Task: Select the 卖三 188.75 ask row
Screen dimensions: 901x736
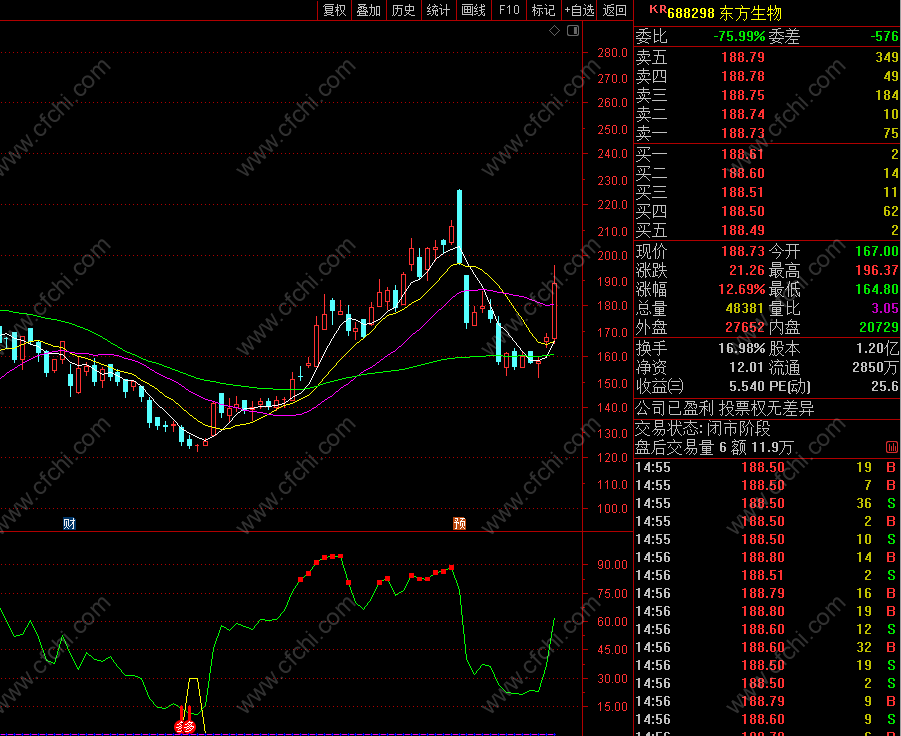Action: pos(767,95)
